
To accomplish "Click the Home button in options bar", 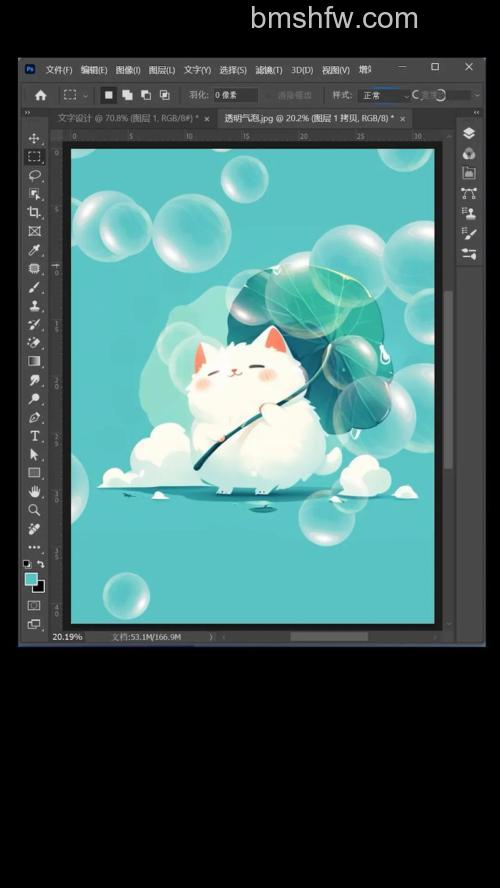I will point(41,96).
